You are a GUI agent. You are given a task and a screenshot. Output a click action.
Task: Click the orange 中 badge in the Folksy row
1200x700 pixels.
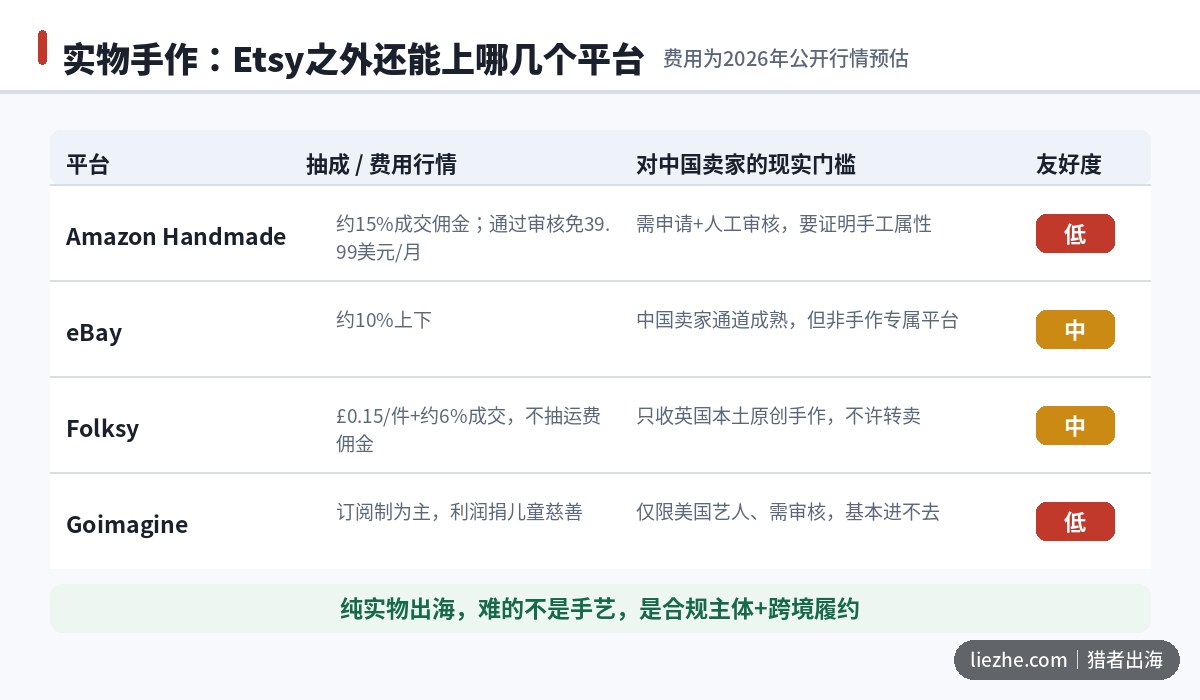(x=1075, y=426)
